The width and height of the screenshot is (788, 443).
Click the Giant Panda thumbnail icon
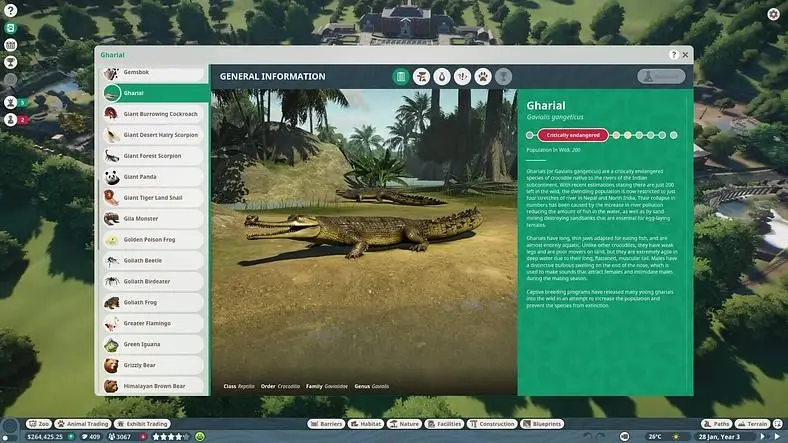tap(112, 177)
